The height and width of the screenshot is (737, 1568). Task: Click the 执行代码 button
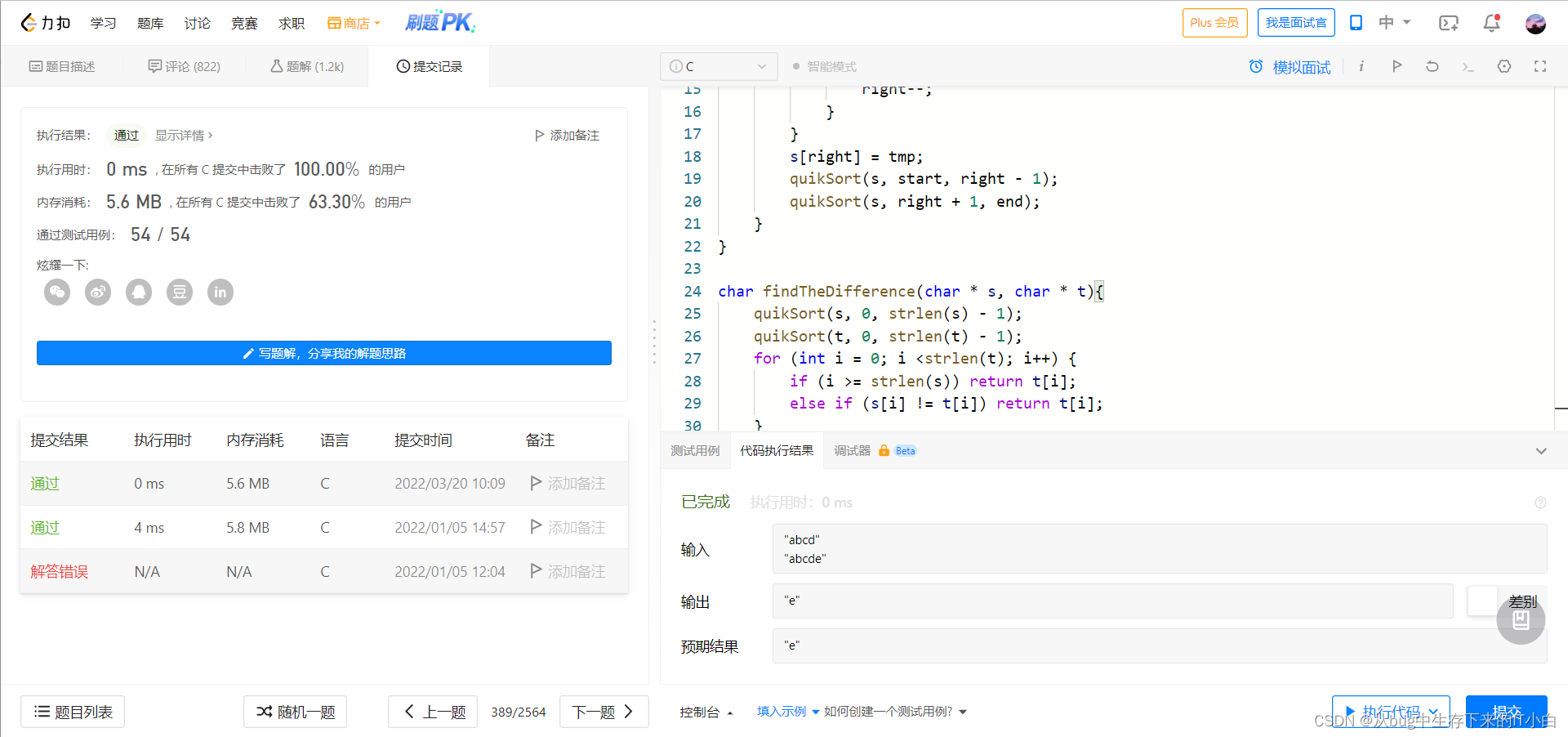(x=1391, y=712)
